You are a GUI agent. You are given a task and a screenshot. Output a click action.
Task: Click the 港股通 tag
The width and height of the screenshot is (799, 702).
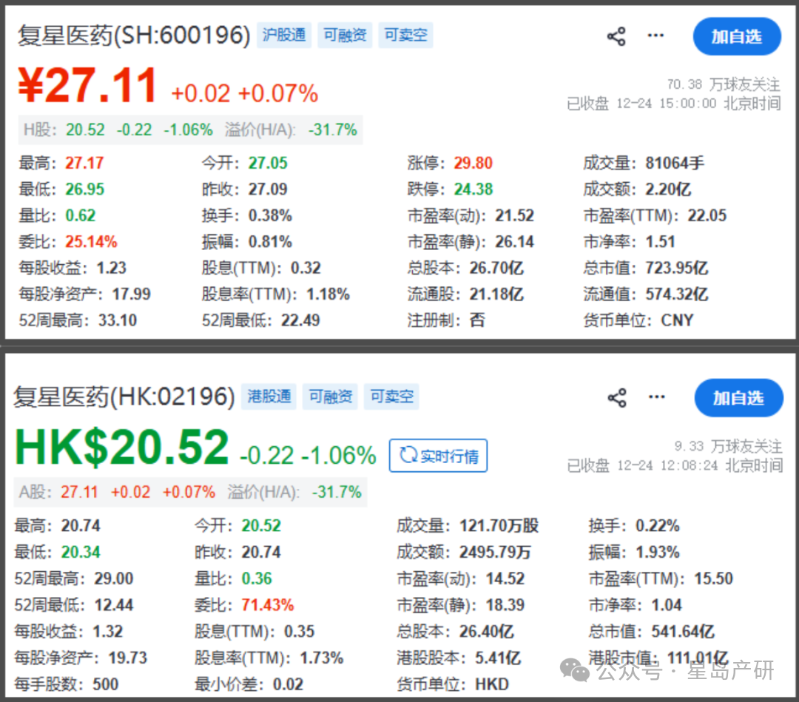pyautogui.click(x=269, y=396)
